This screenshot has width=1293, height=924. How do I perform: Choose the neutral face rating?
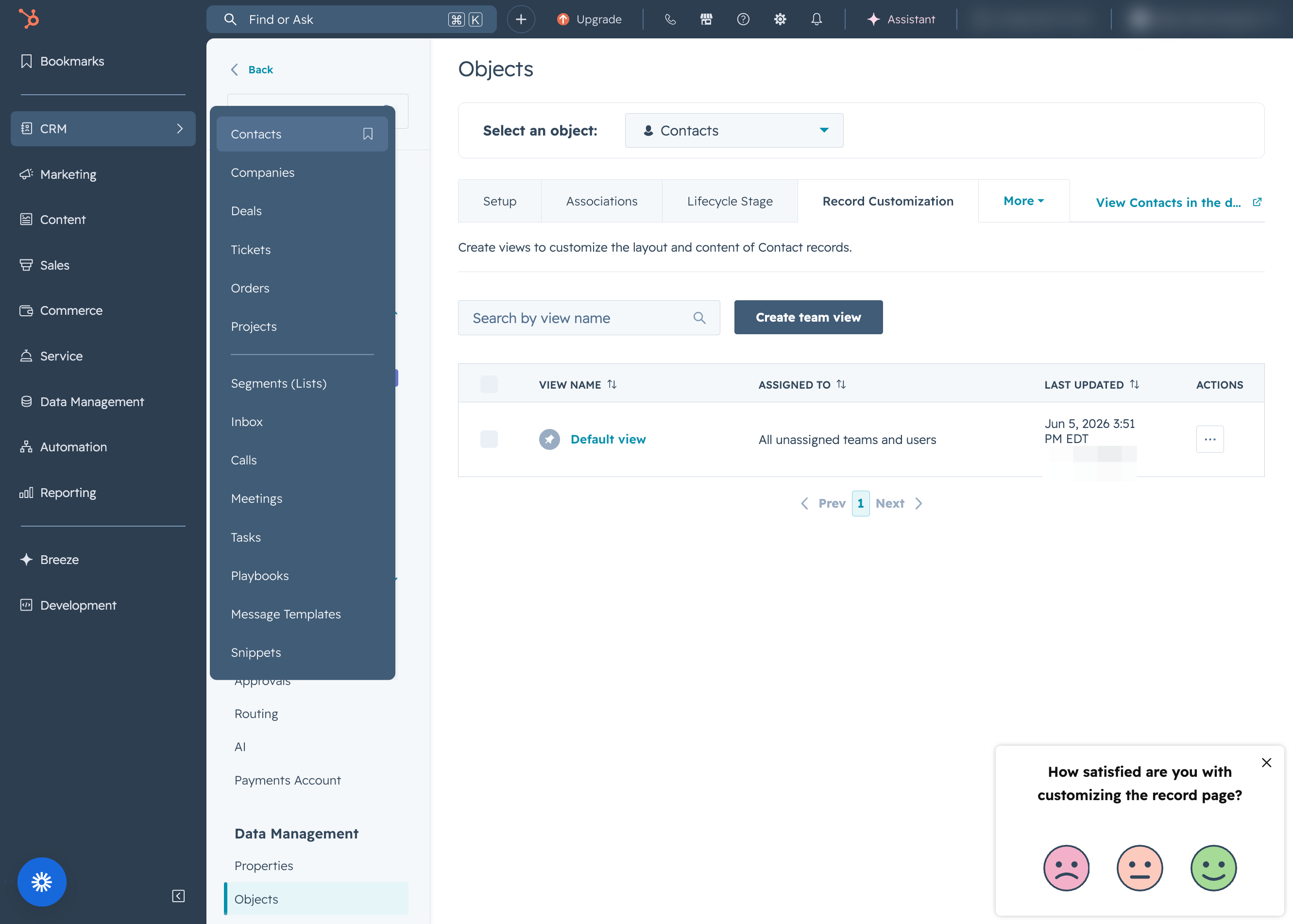[x=1140, y=868]
